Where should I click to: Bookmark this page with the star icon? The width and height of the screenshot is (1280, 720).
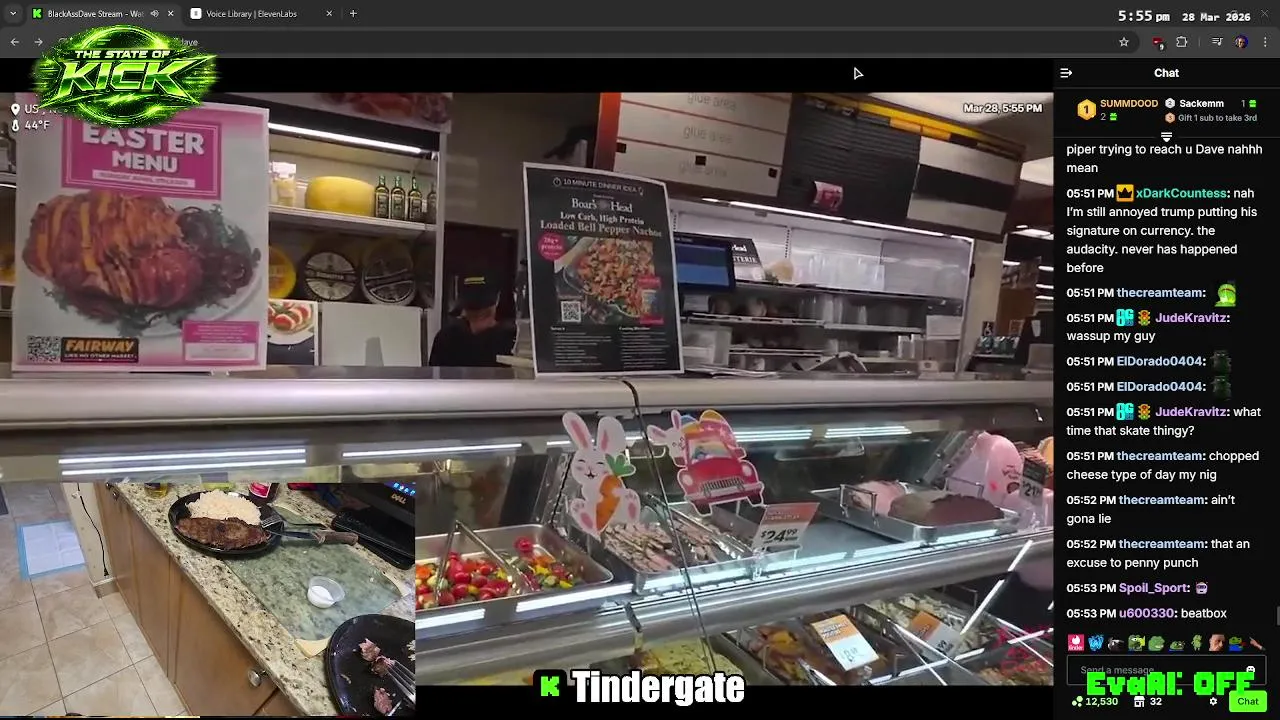click(1124, 42)
